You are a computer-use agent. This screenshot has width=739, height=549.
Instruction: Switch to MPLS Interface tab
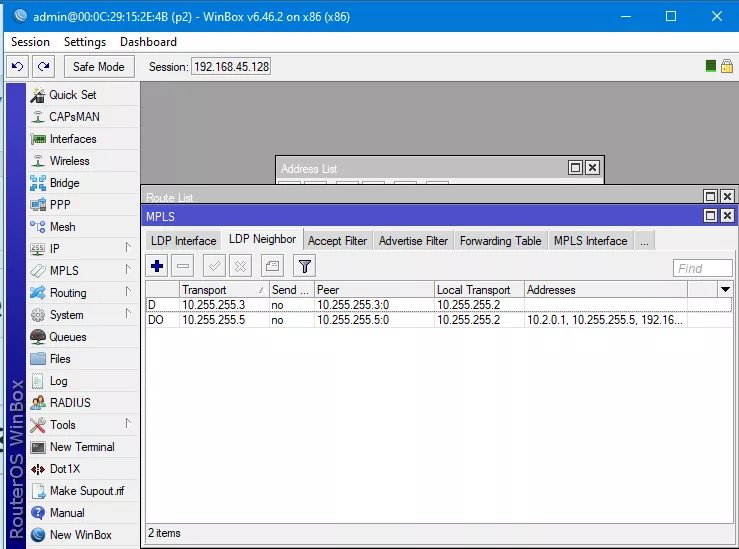point(591,240)
